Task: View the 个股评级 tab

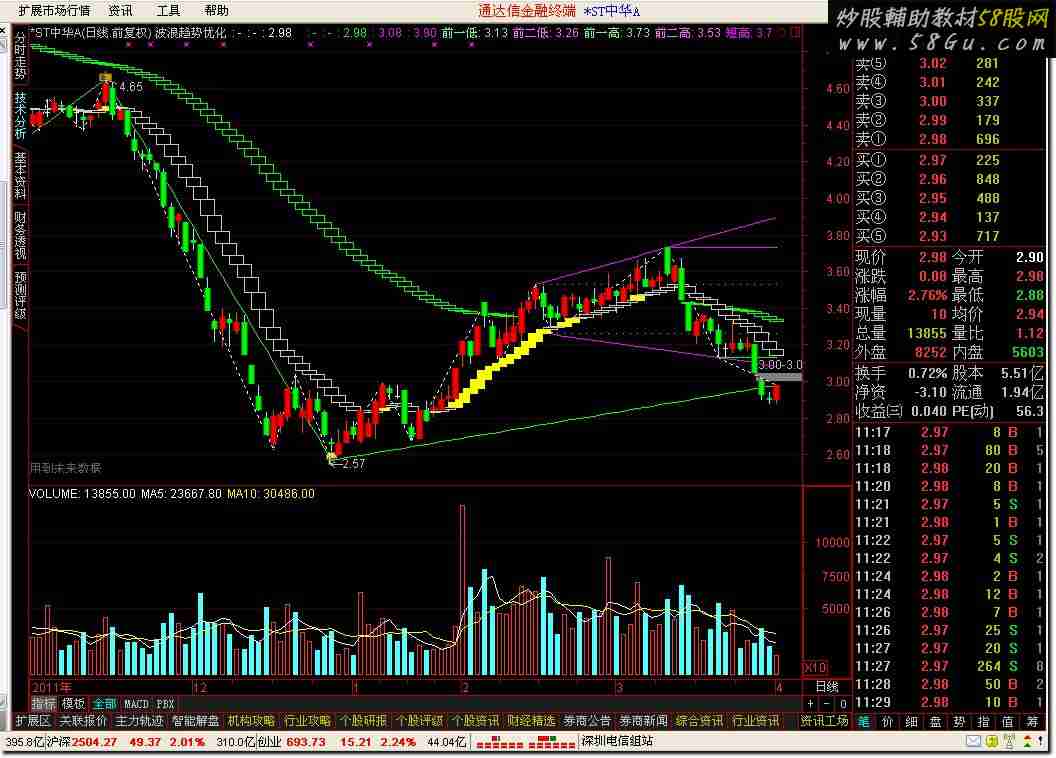Action: pos(419,721)
